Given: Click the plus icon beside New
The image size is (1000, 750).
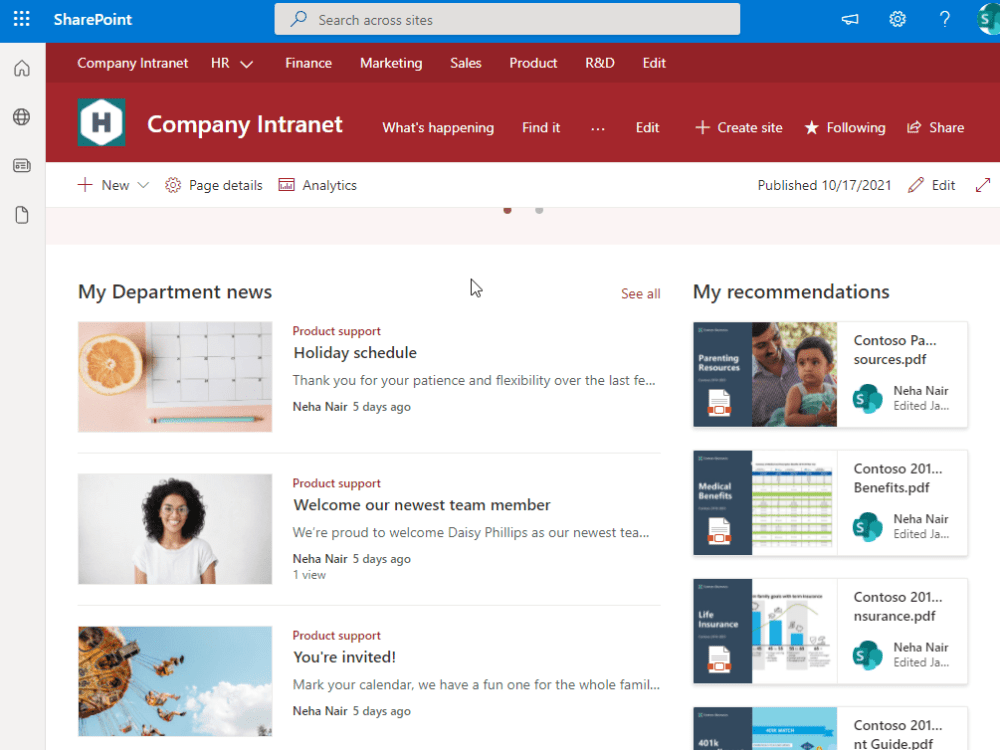Looking at the screenshot, I should coord(85,185).
